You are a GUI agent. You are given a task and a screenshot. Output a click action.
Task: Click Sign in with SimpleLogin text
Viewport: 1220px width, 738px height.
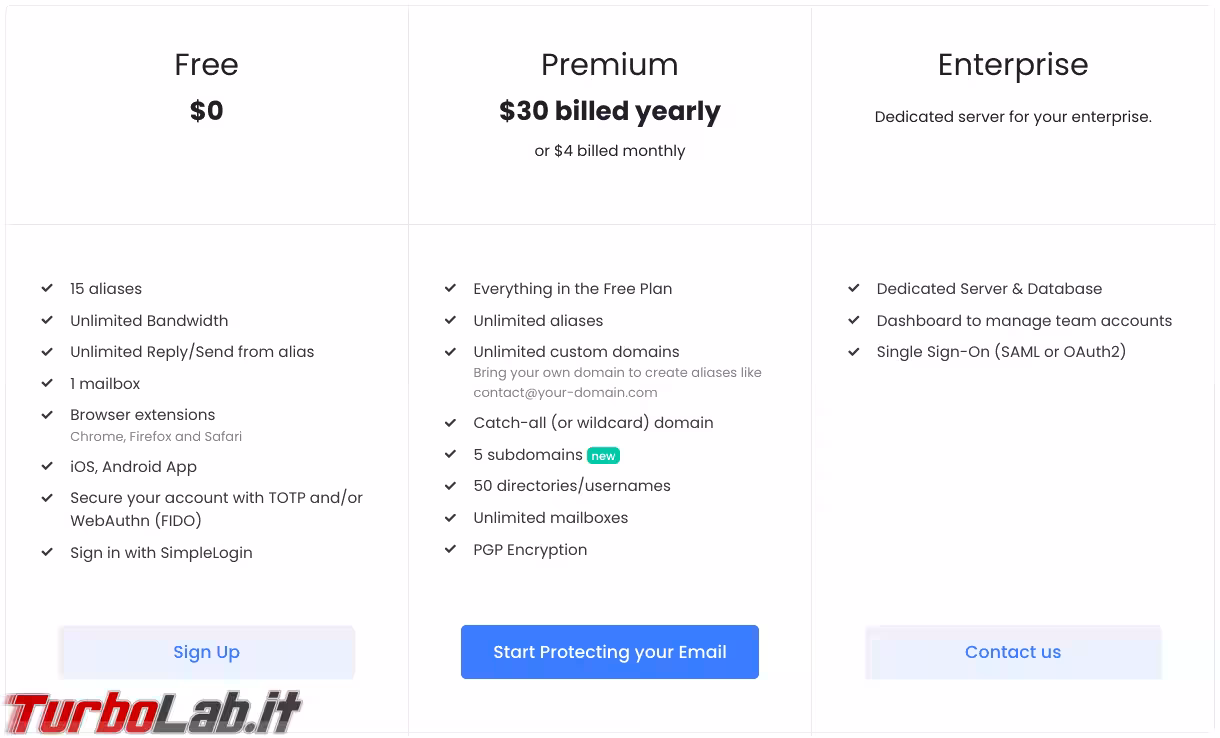click(x=161, y=552)
